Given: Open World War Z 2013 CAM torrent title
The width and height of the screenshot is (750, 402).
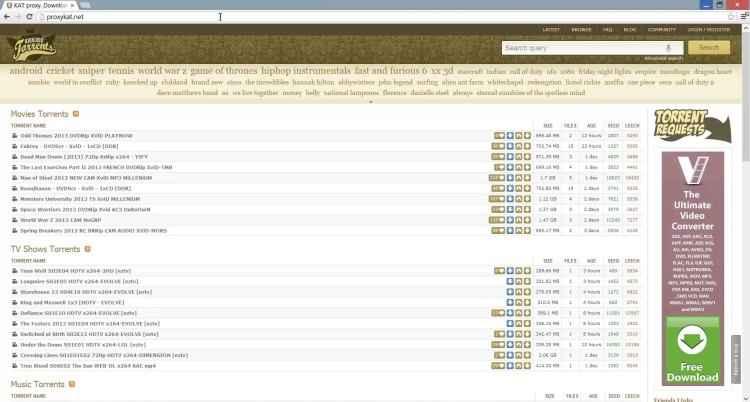Looking at the screenshot, I should tap(60, 220).
